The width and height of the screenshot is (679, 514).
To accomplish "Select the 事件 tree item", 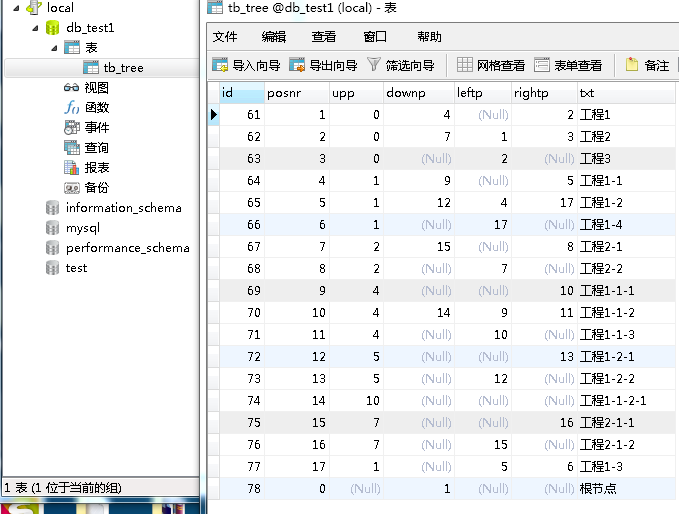I will 87,127.
